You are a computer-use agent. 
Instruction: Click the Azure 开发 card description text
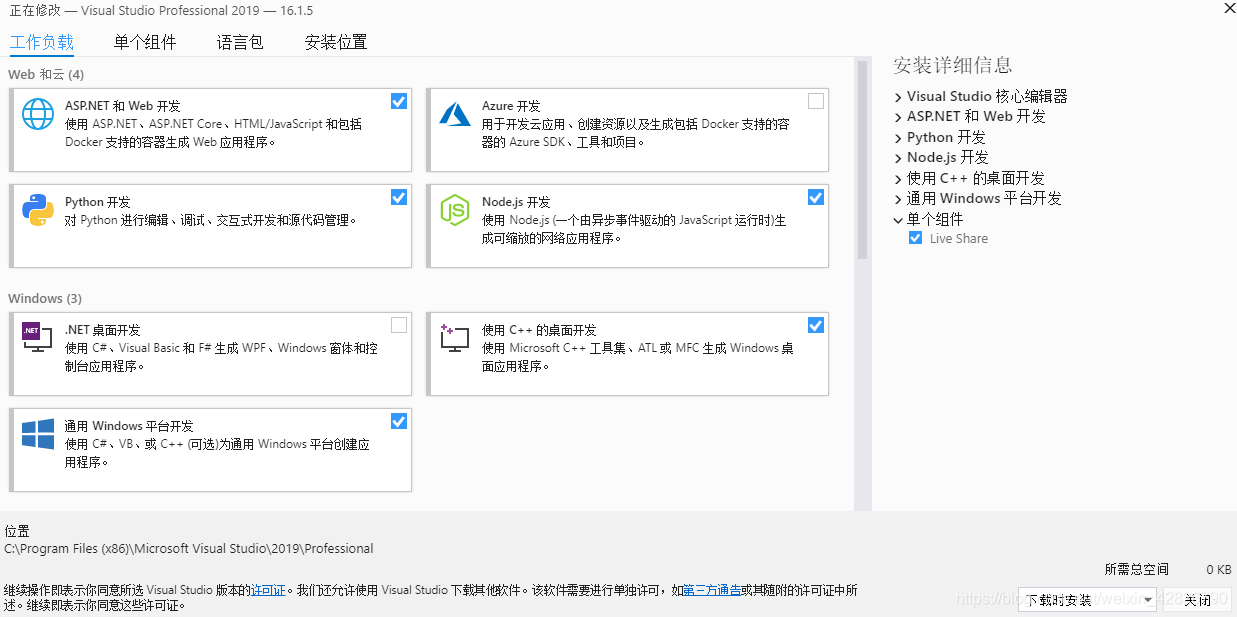point(636,133)
